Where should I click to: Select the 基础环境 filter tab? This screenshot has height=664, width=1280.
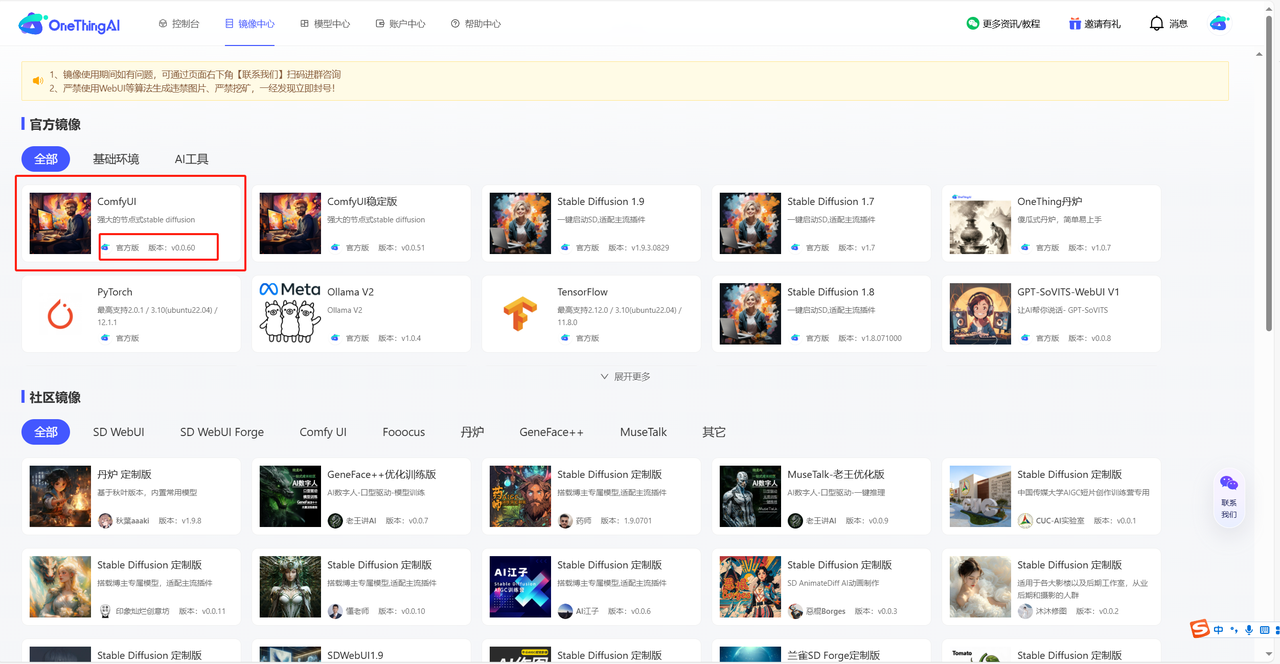click(116, 159)
